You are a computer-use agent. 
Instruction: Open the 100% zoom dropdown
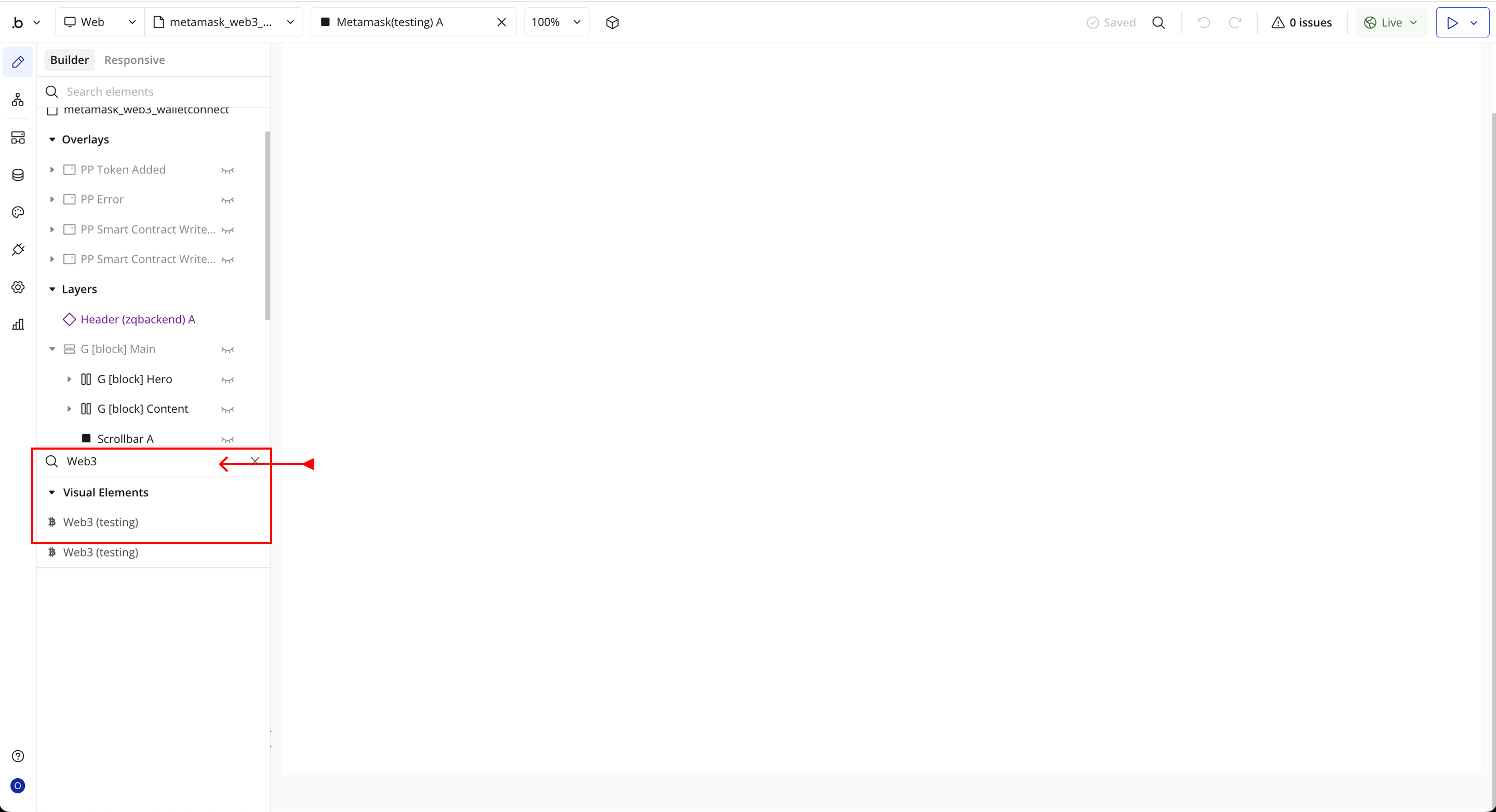(556, 23)
